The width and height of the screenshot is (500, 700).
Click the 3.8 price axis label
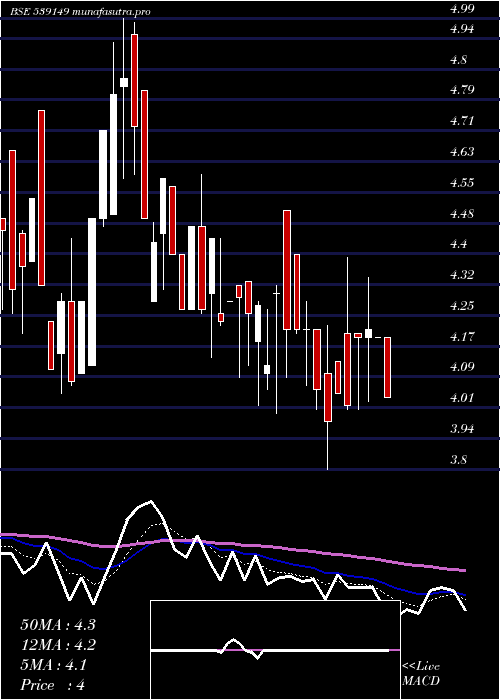[458, 460]
